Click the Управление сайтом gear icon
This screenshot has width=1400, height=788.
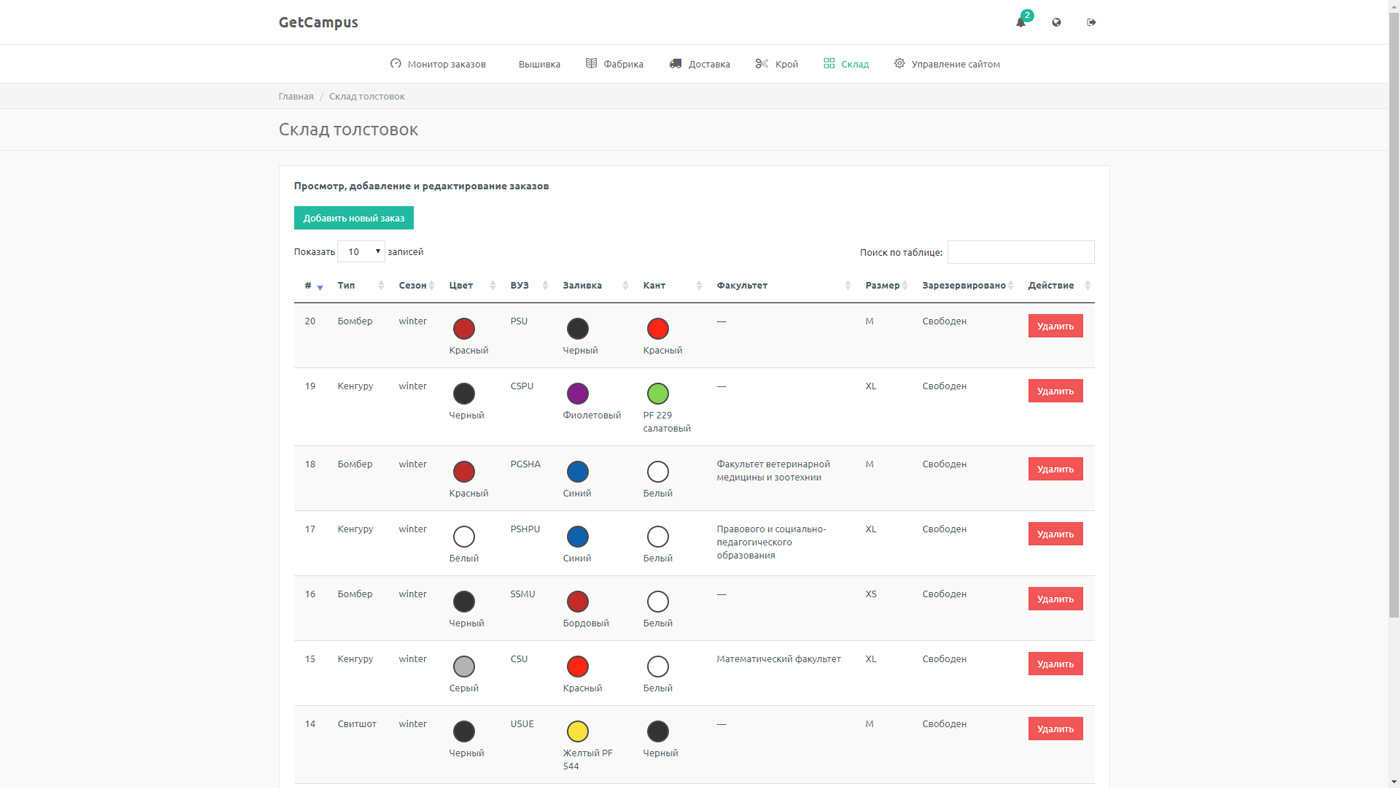click(x=899, y=63)
